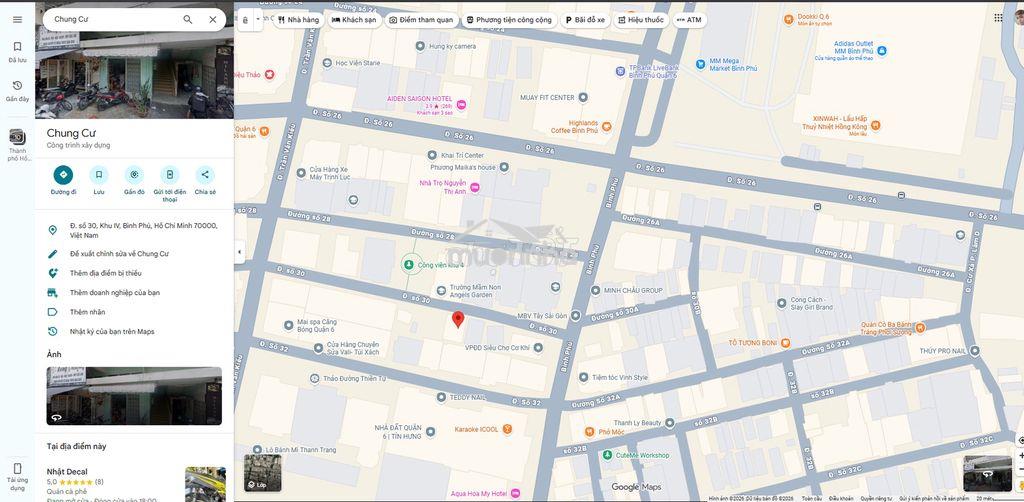Select the ATM filter chip

tap(689, 20)
